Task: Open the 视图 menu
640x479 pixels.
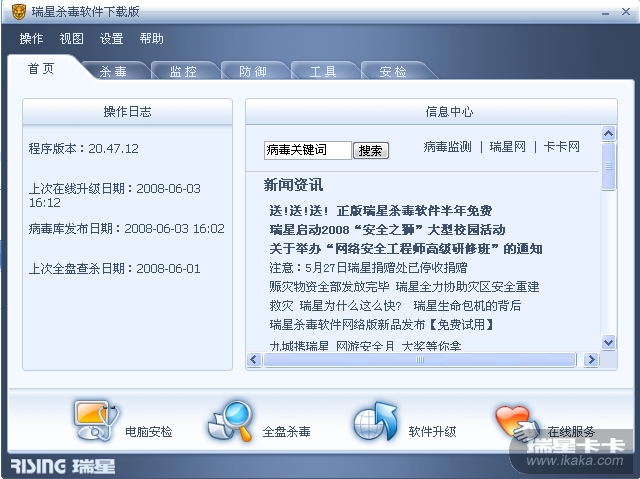Action: pyautogui.click(x=71, y=39)
